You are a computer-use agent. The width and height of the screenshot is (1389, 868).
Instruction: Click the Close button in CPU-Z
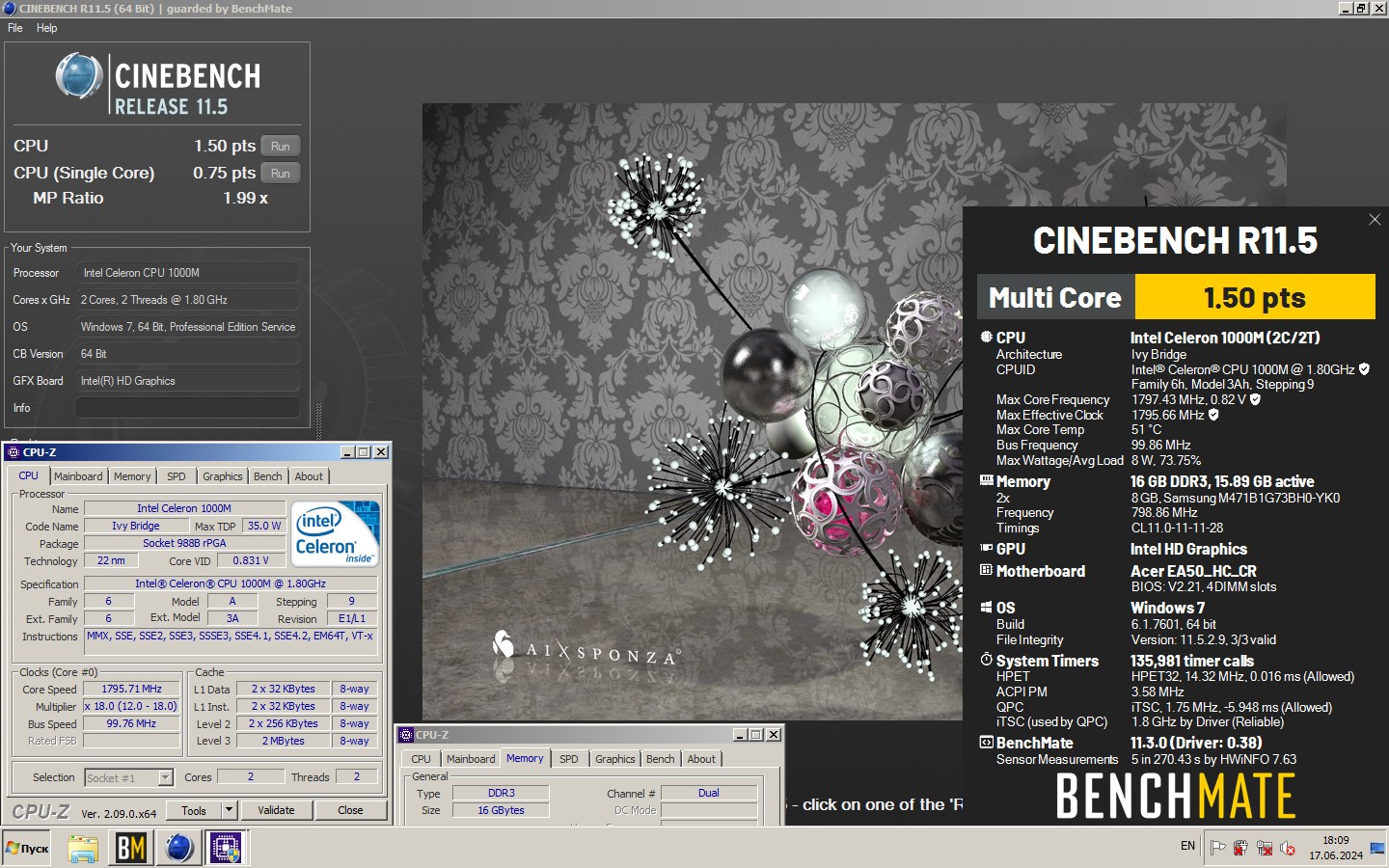[x=350, y=810]
